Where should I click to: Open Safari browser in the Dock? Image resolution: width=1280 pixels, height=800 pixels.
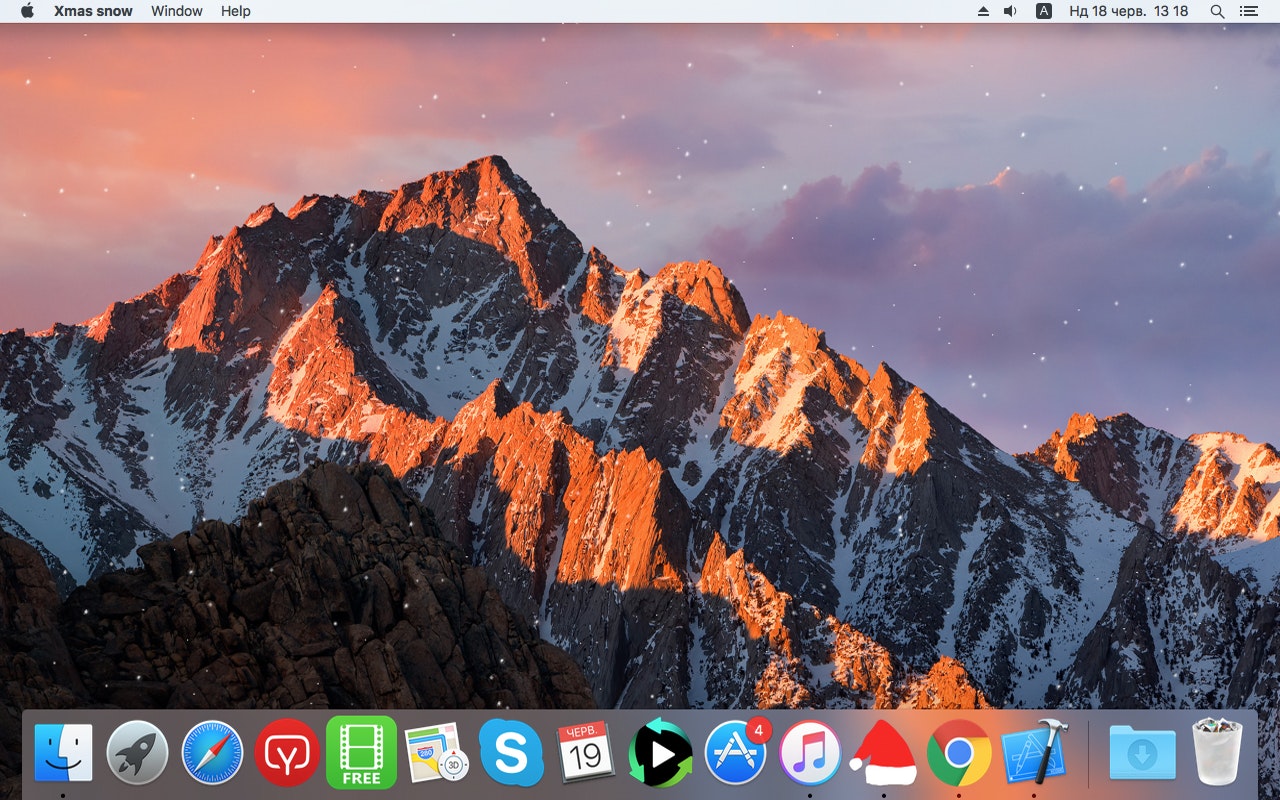click(212, 752)
